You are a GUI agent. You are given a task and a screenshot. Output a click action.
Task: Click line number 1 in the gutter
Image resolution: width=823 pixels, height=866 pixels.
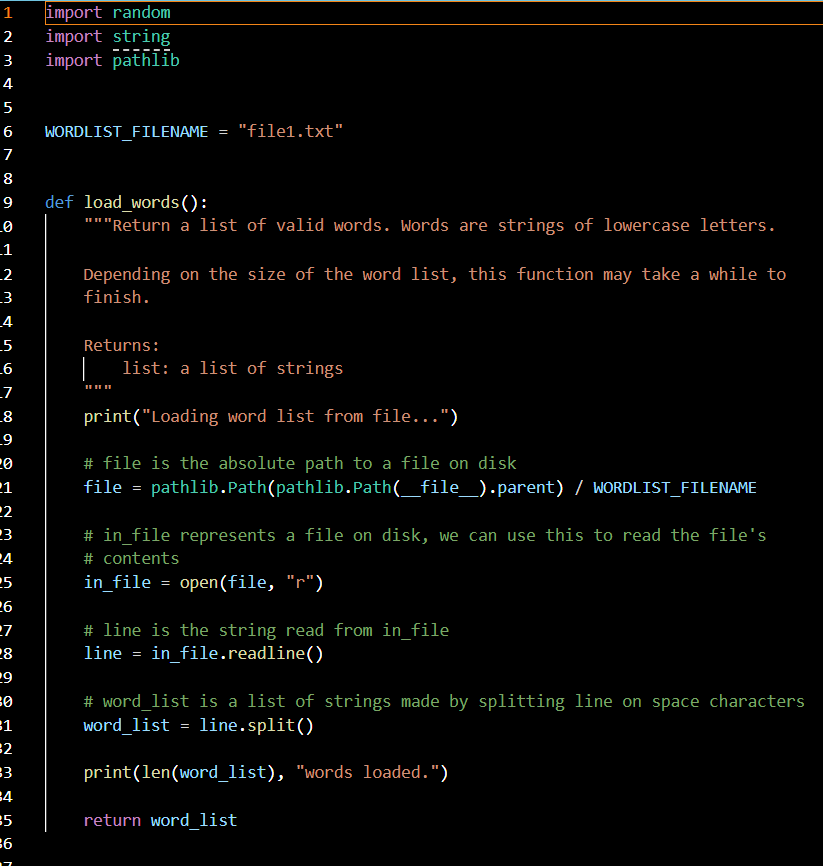click(9, 12)
